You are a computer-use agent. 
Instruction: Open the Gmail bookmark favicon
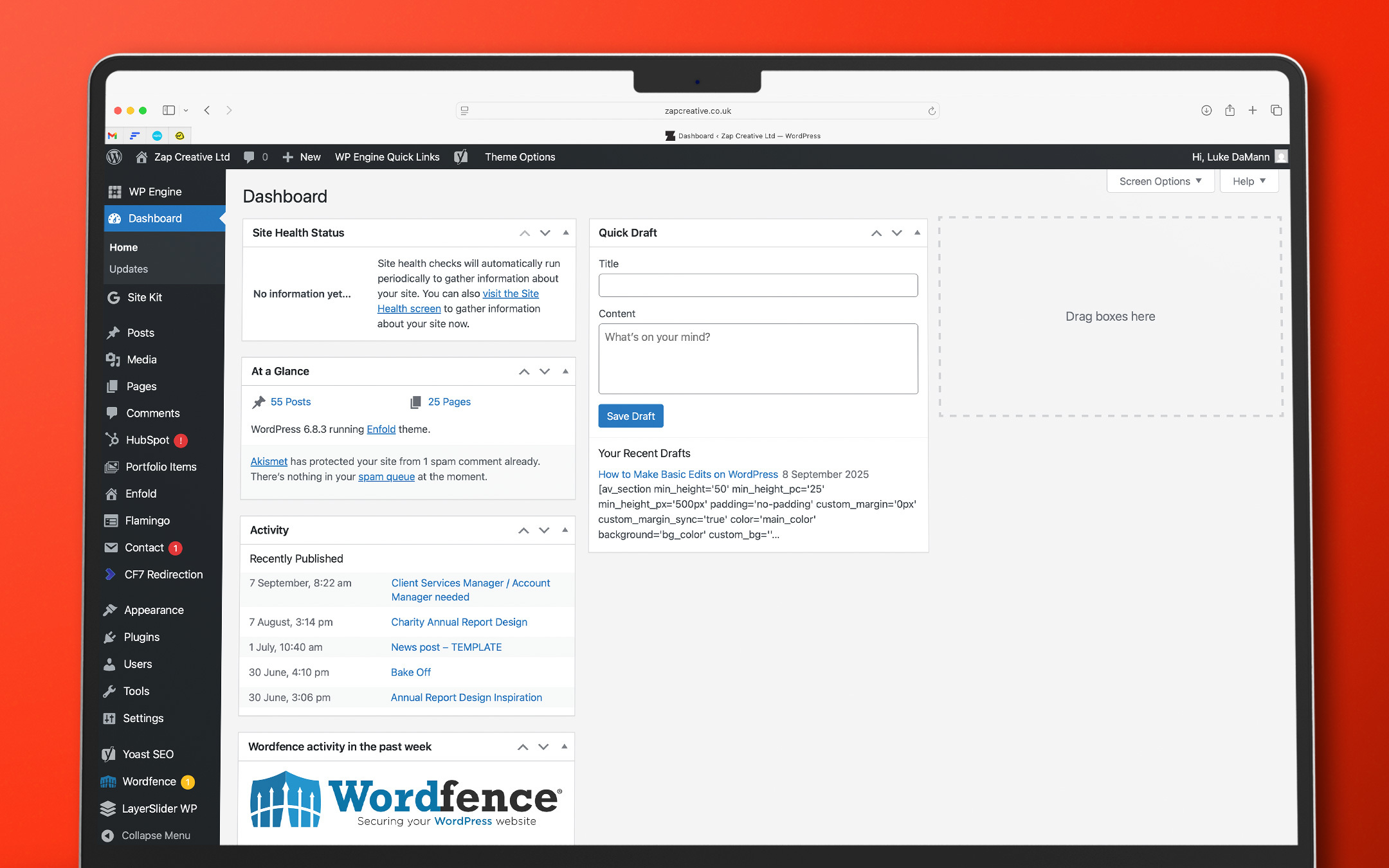(113, 136)
